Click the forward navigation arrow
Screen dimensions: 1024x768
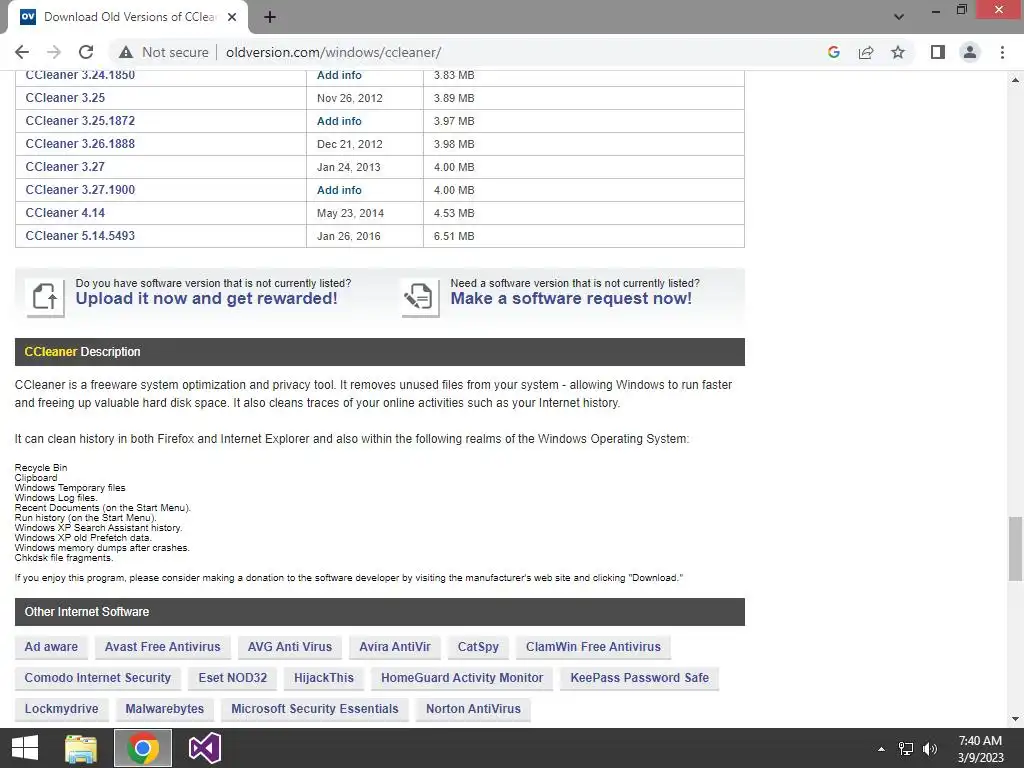coord(54,52)
